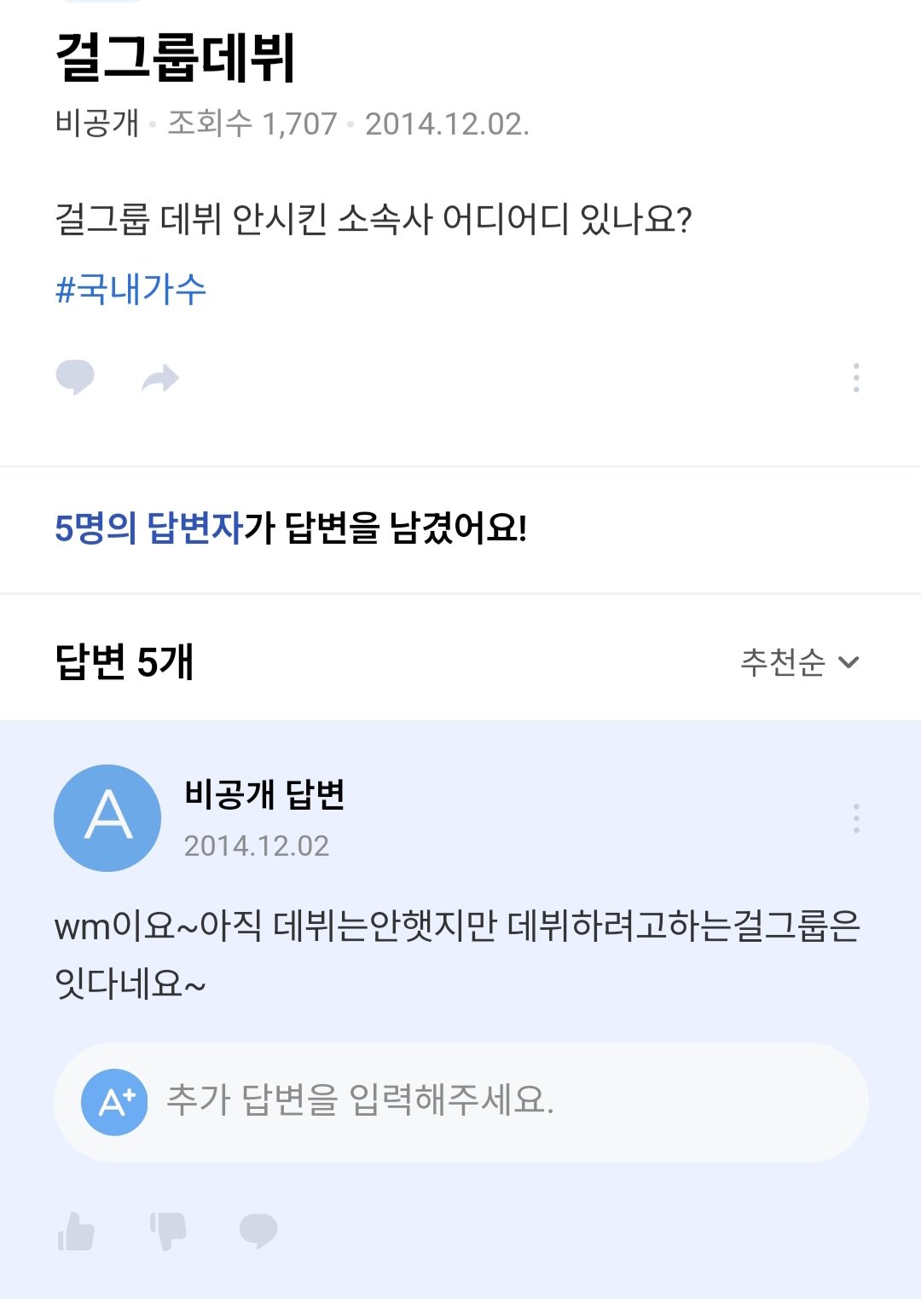The height and width of the screenshot is (1316, 921).
Task: Tap the 비공개 author label under the title
Action: 97,124
